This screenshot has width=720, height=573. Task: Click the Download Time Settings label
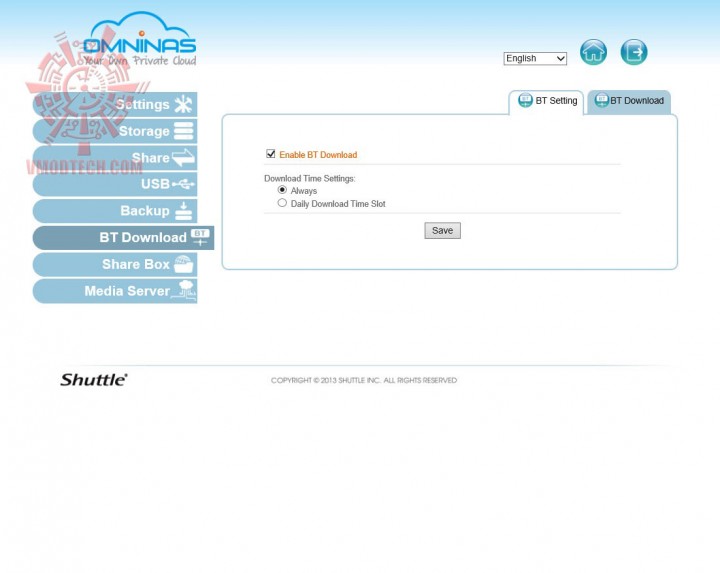[x=309, y=179]
